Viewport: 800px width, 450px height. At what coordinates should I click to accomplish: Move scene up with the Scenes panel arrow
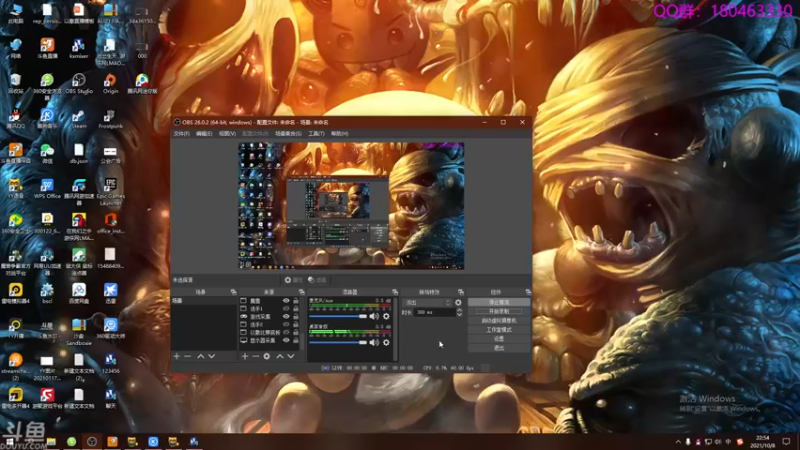click(201, 356)
